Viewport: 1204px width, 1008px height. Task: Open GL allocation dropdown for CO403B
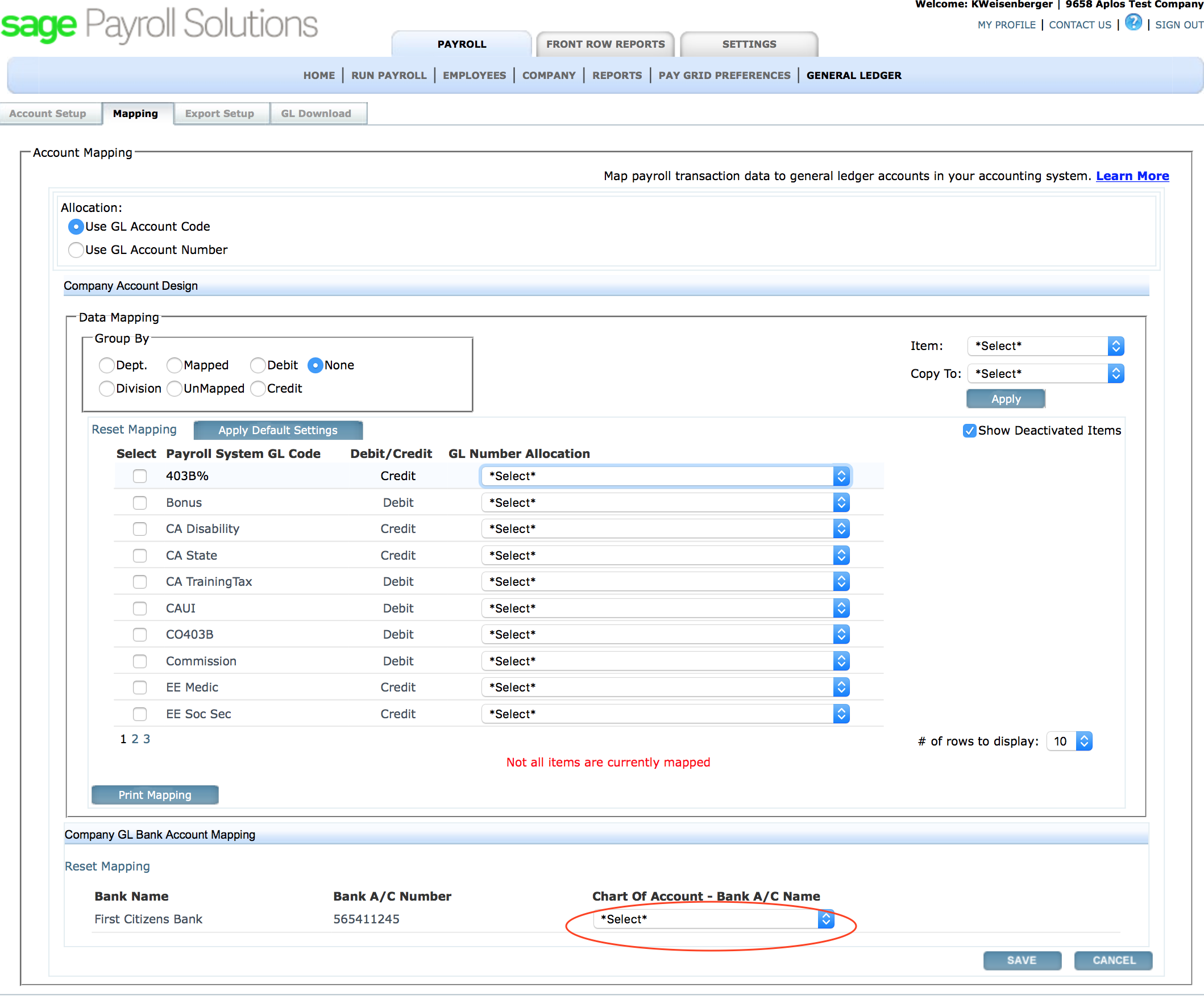pyautogui.click(x=666, y=635)
